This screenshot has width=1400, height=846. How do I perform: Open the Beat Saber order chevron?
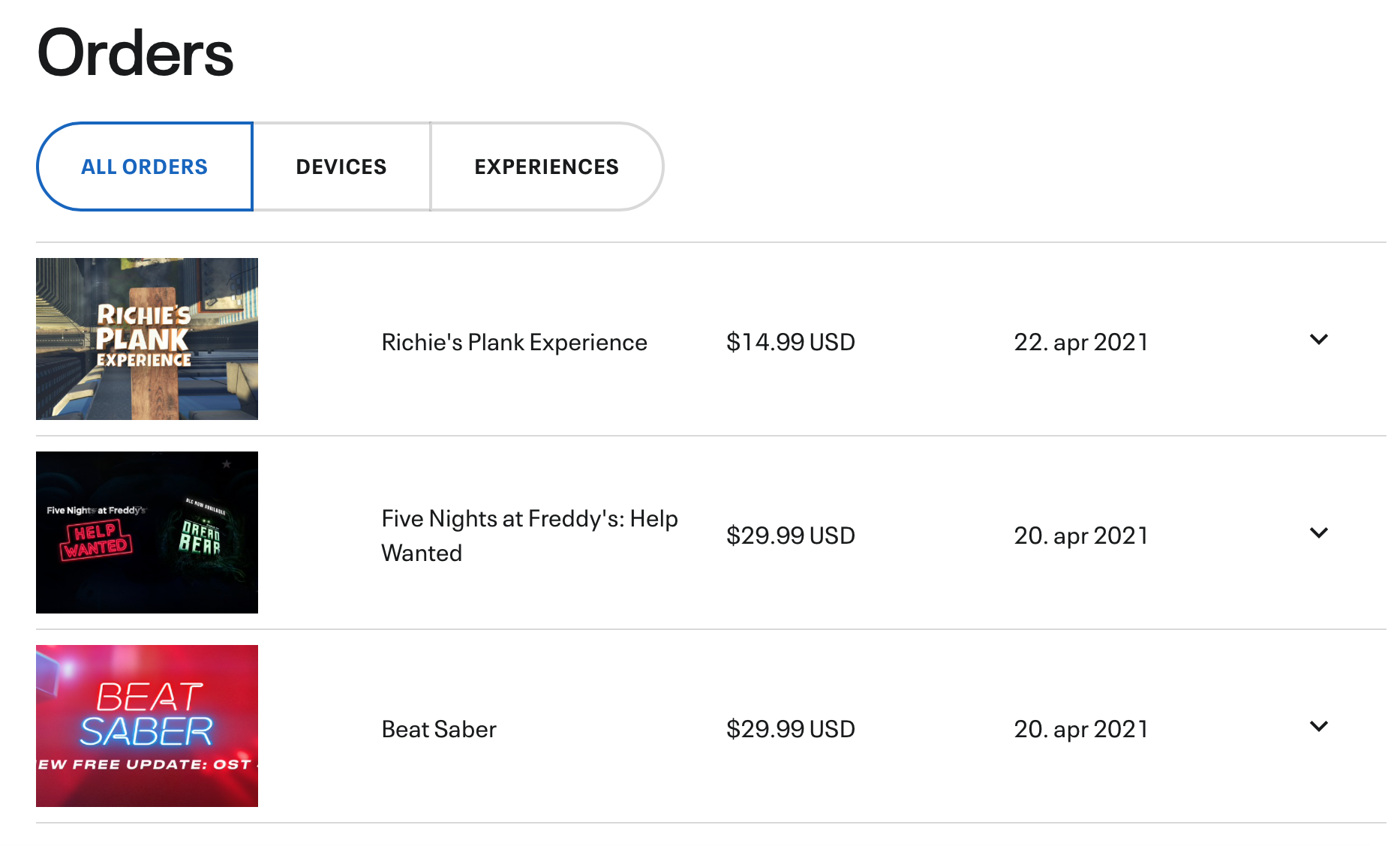pos(1318,727)
